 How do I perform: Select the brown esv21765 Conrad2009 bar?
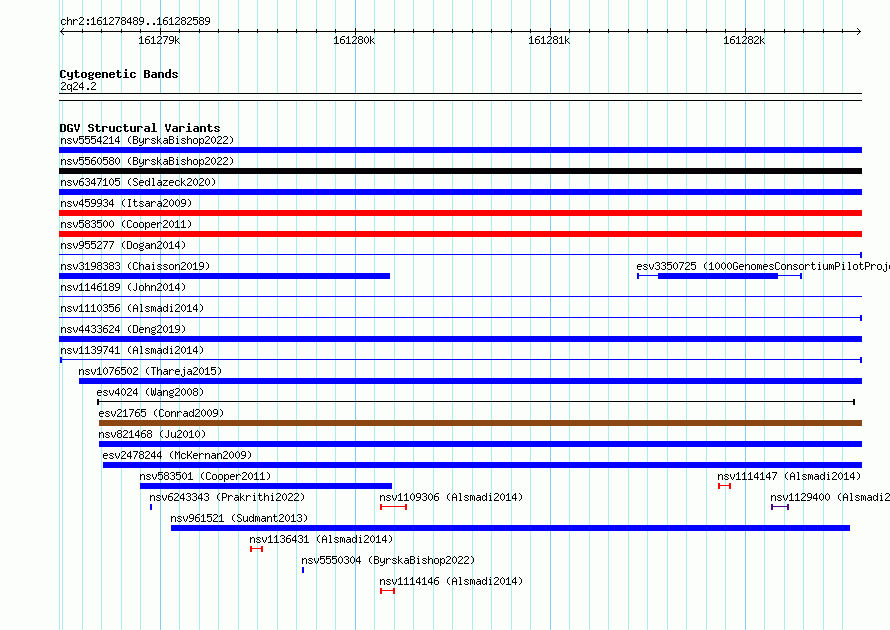[480, 423]
